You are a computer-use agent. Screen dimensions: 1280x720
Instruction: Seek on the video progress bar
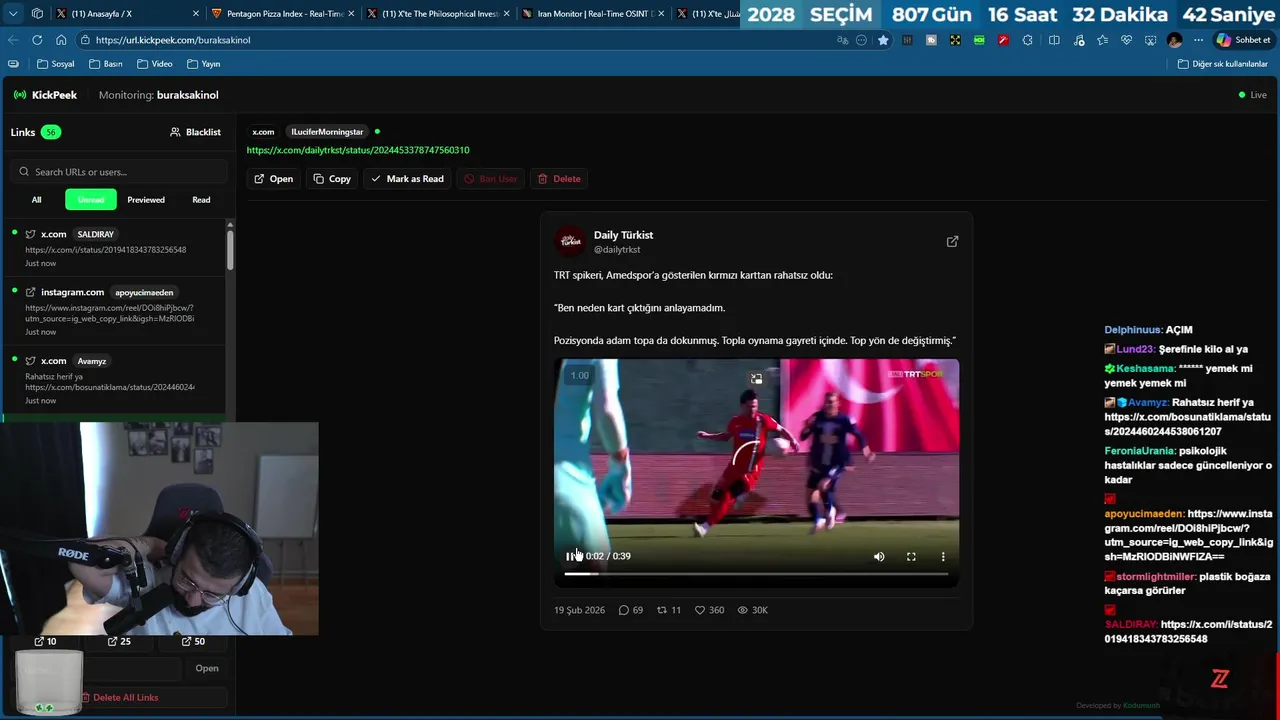(756, 574)
